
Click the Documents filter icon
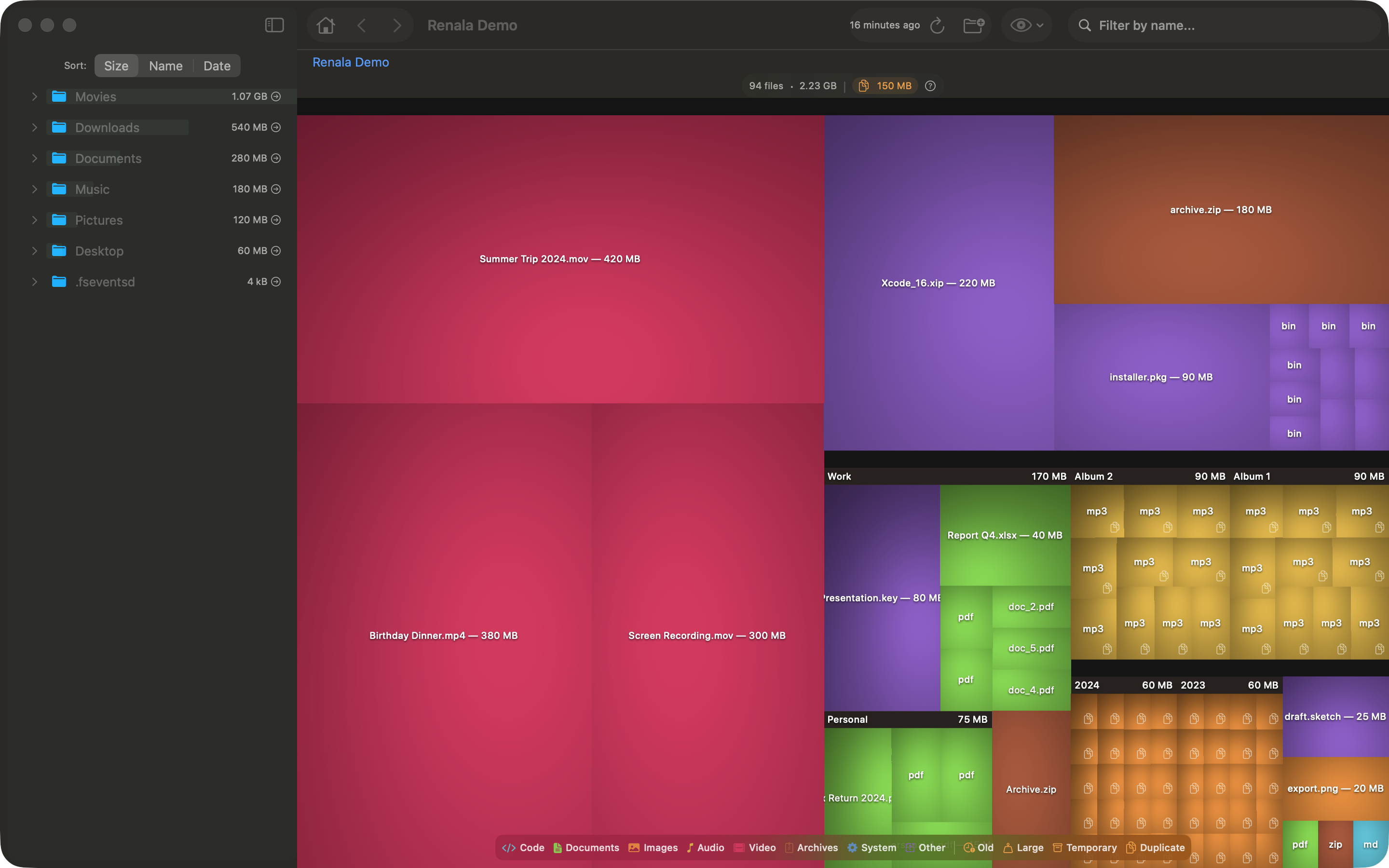[558, 847]
